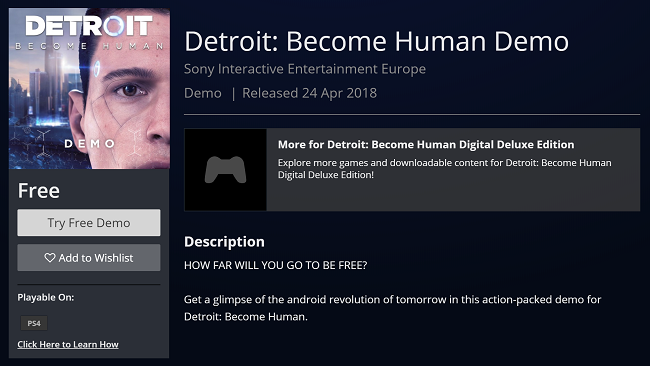Click the Explore more games description text
Viewport: 650px width, 366px height.
pyautogui.click(x=444, y=169)
